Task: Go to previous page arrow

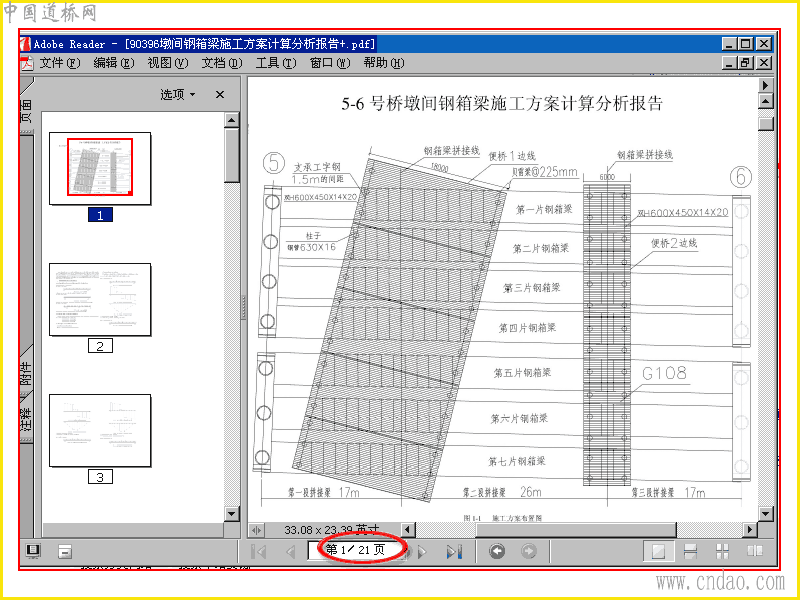Action: [291, 552]
